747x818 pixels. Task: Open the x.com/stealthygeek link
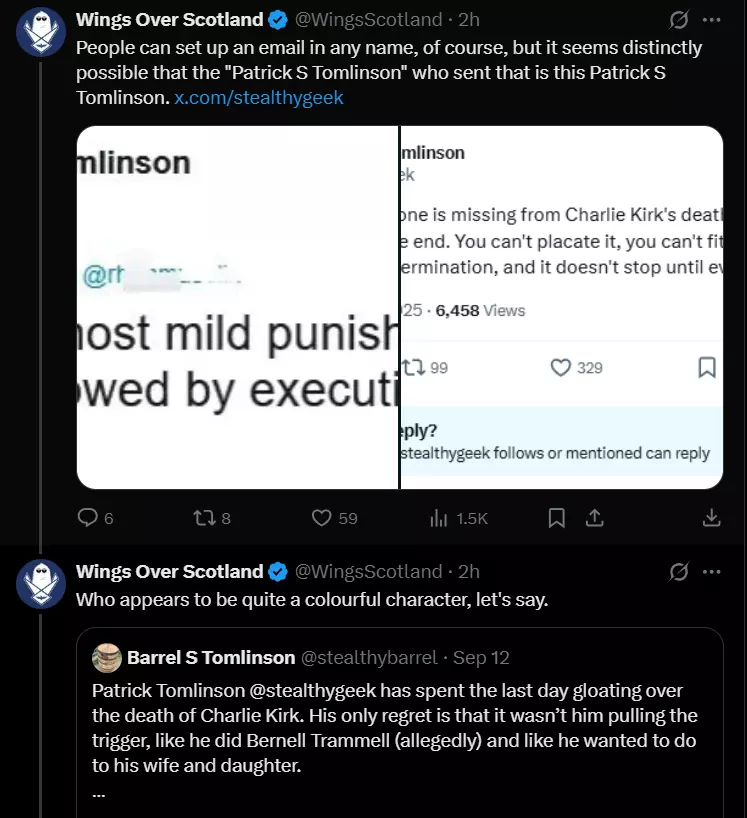[259, 98]
